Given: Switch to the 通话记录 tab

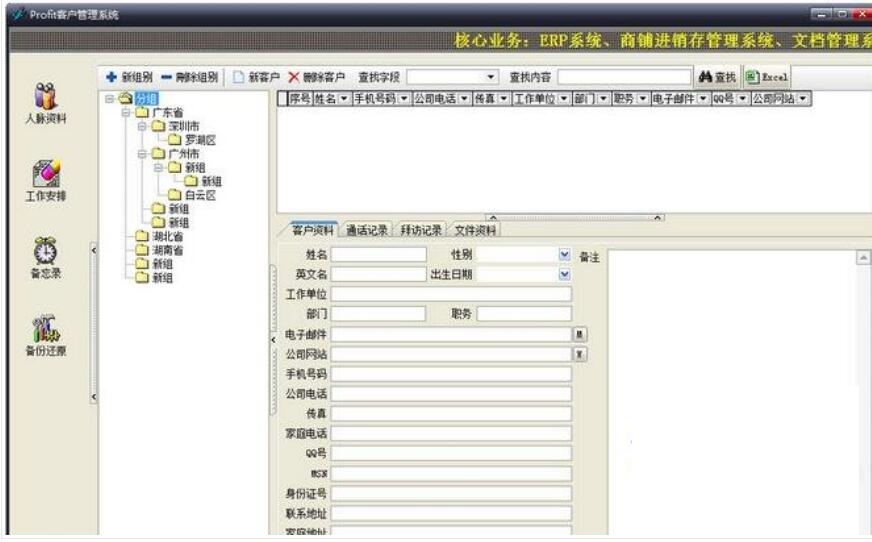Looking at the screenshot, I should tap(366, 230).
